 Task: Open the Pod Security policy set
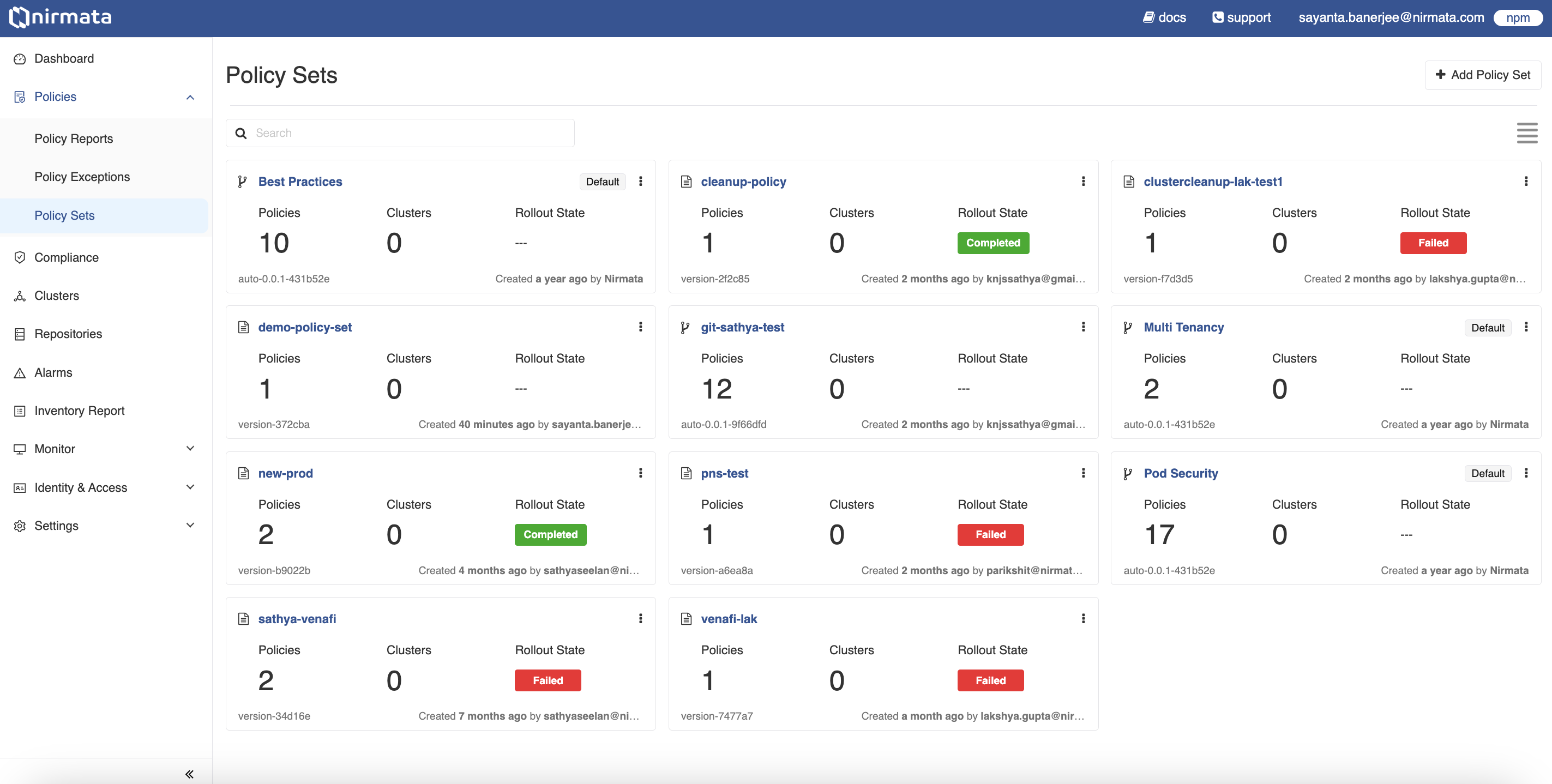pyautogui.click(x=1181, y=474)
